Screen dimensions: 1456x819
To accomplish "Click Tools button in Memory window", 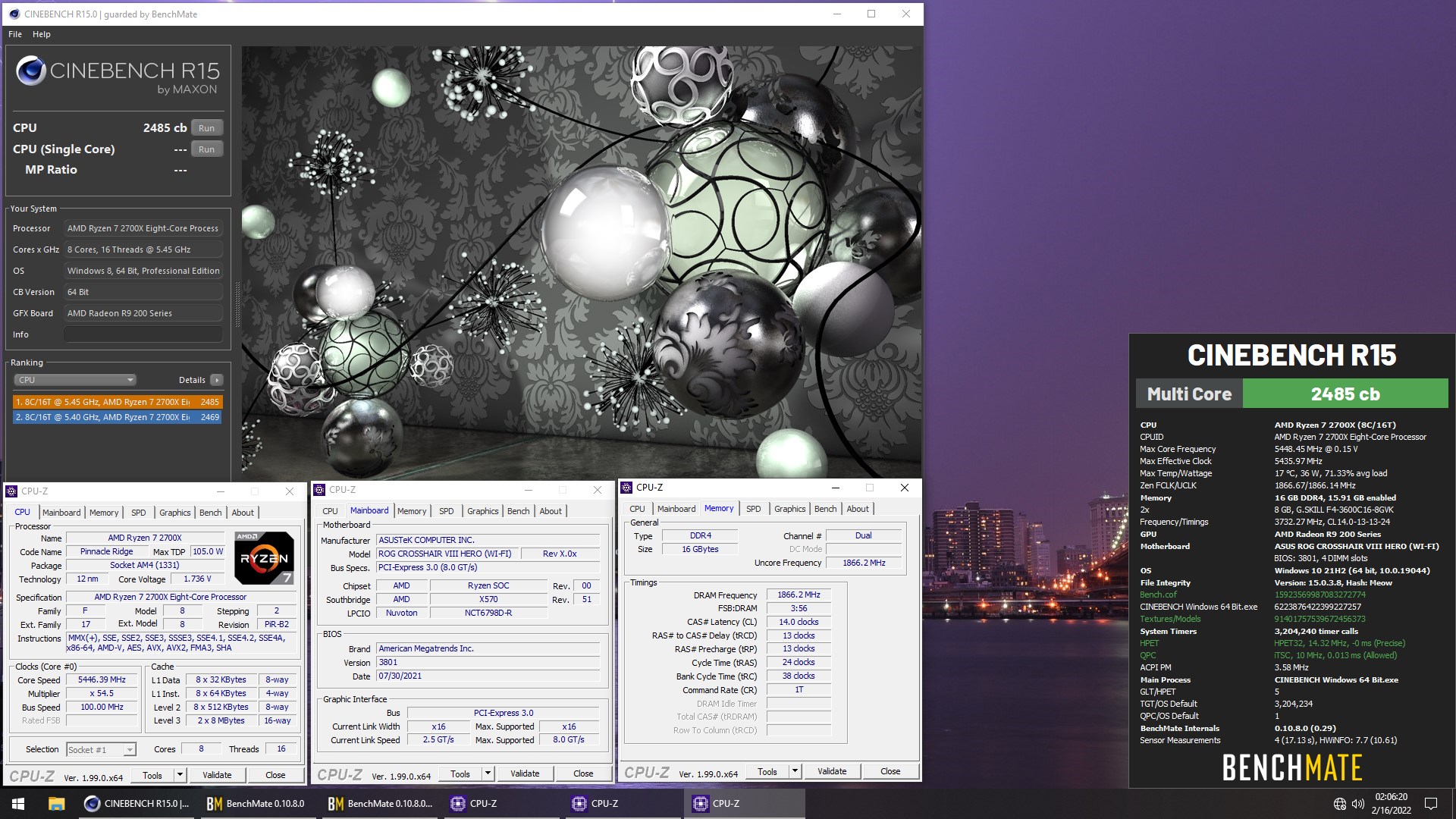I will coord(767,771).
